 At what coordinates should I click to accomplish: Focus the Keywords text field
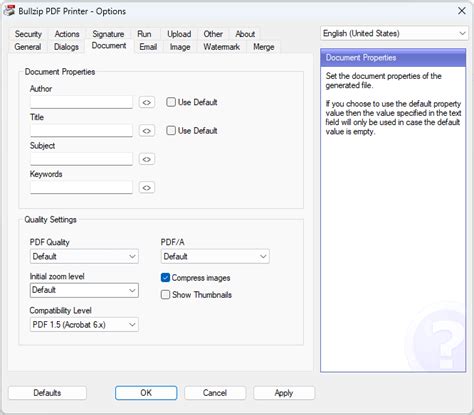(81, 187)
